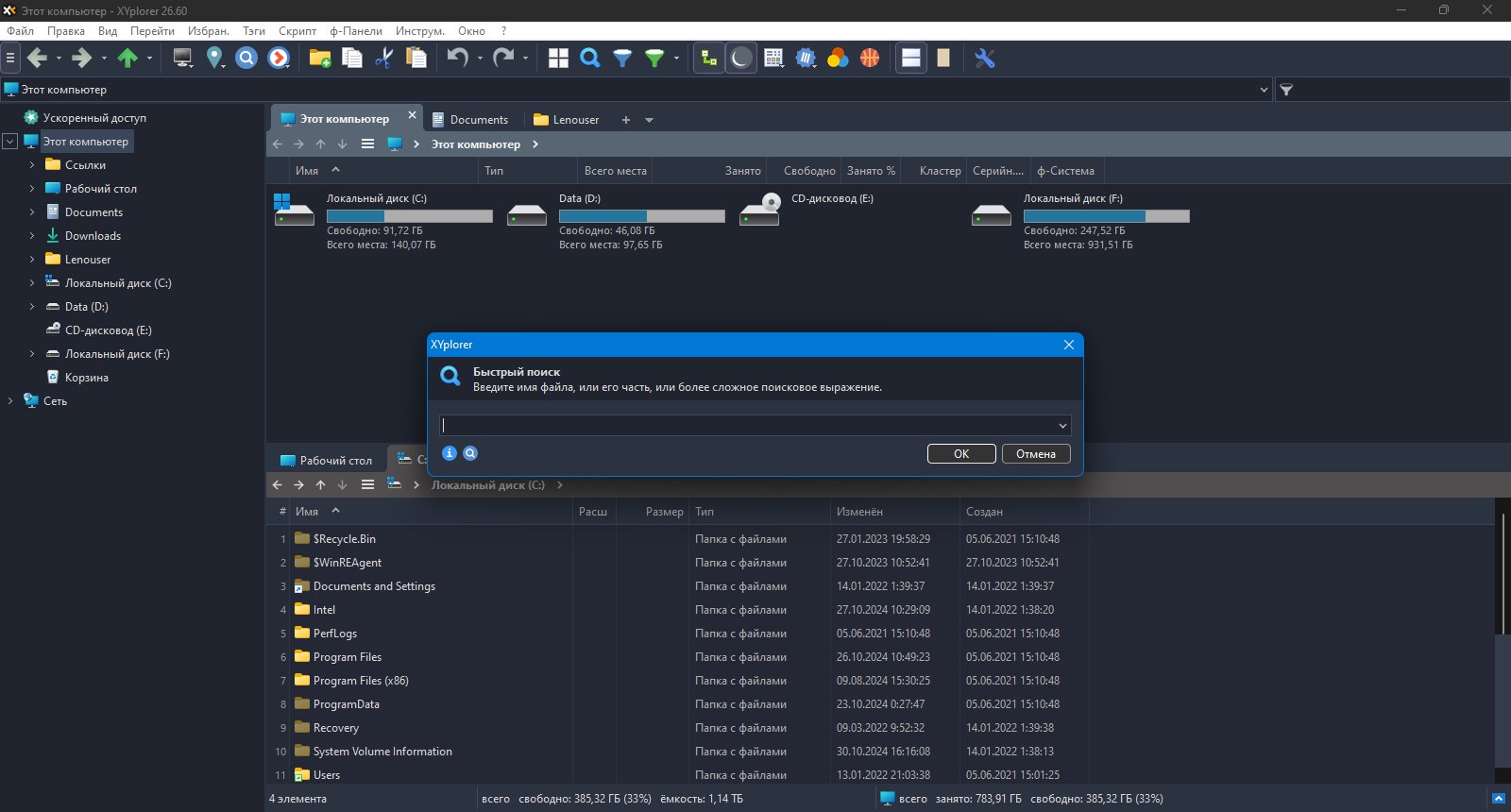Click the usage bar of Локальный диск (F:)
1511x812 pixels.
click(x=1107, y=216)
